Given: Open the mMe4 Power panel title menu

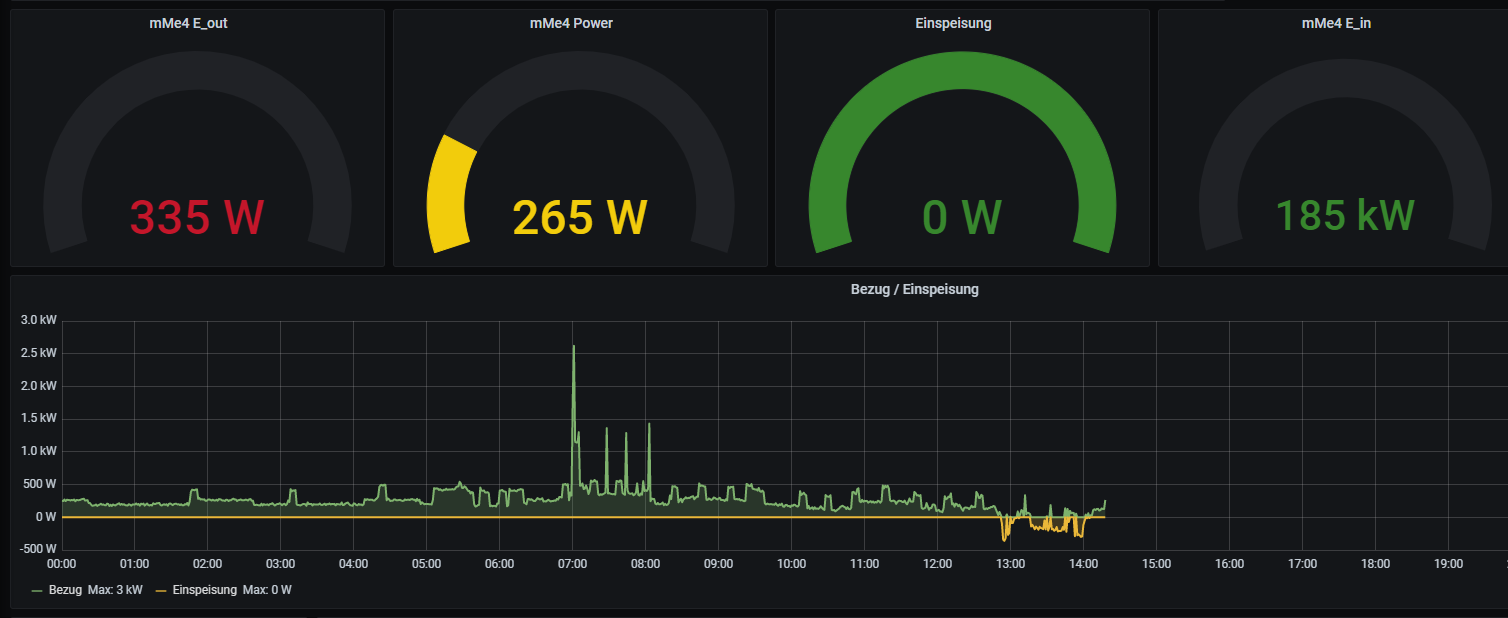Looking at the screenshot, I should click(571, 23).
